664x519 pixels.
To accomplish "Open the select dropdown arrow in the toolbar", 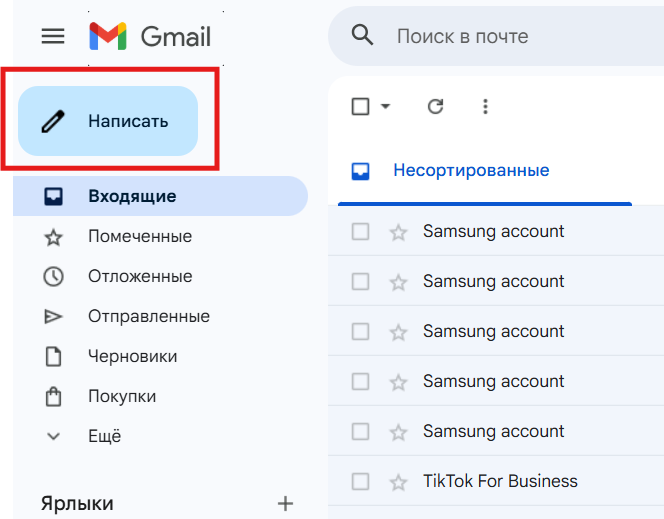I will coord(385,106).
